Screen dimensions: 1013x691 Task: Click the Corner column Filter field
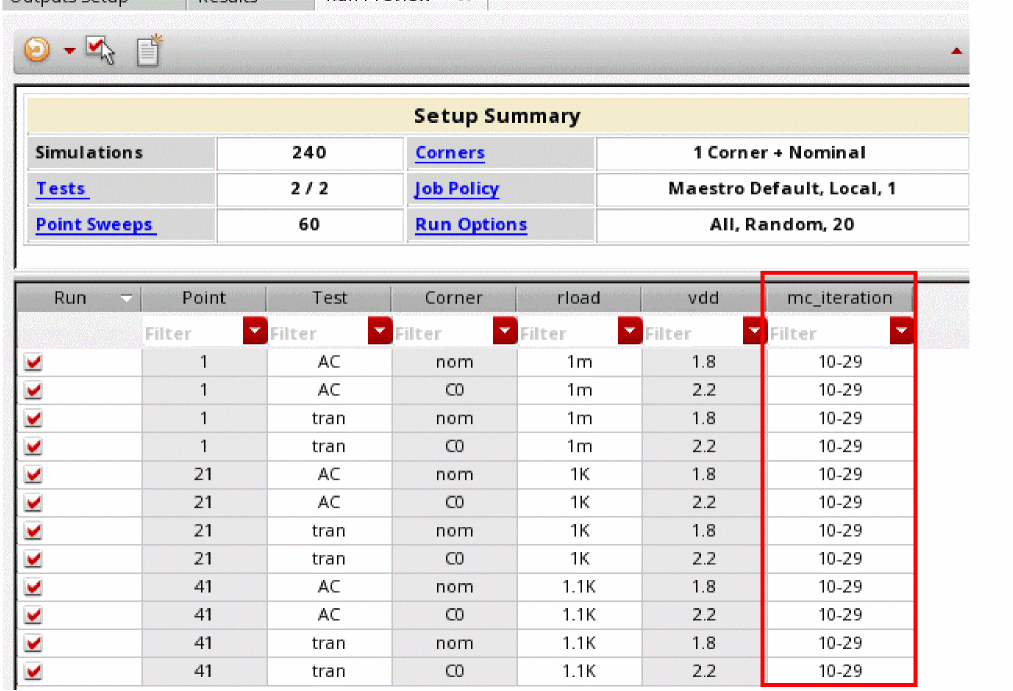[443, 333]
